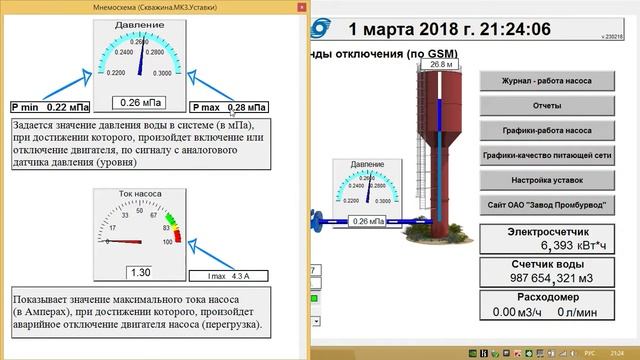Screen dimensions: 640x360
Task: Select the 0.26 мПа value under large Давление gauge
Action: coord(140,102)
